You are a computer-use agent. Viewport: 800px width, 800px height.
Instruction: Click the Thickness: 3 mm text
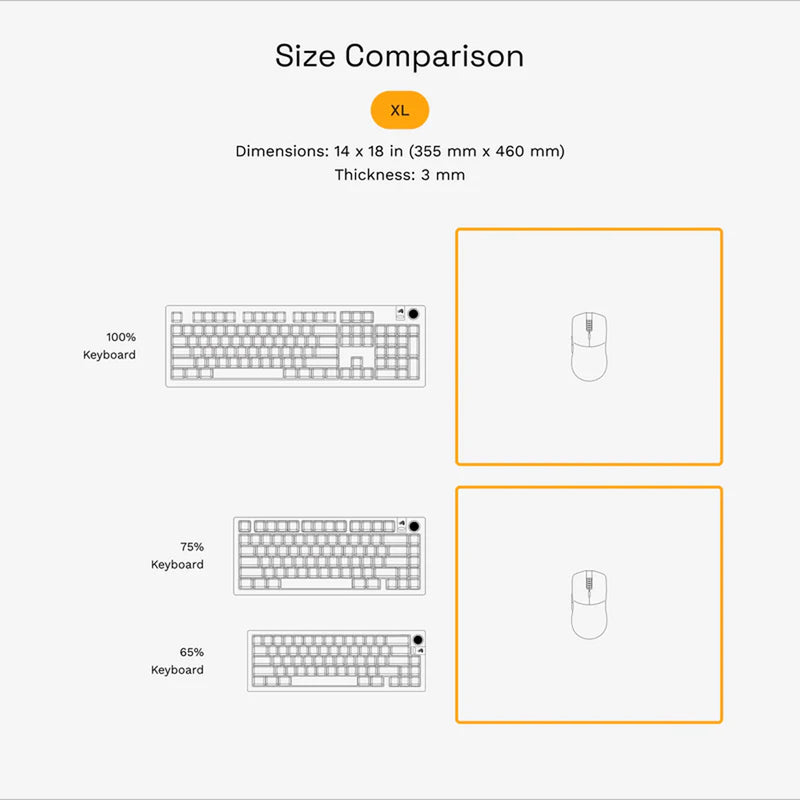[x=400, y=174]
